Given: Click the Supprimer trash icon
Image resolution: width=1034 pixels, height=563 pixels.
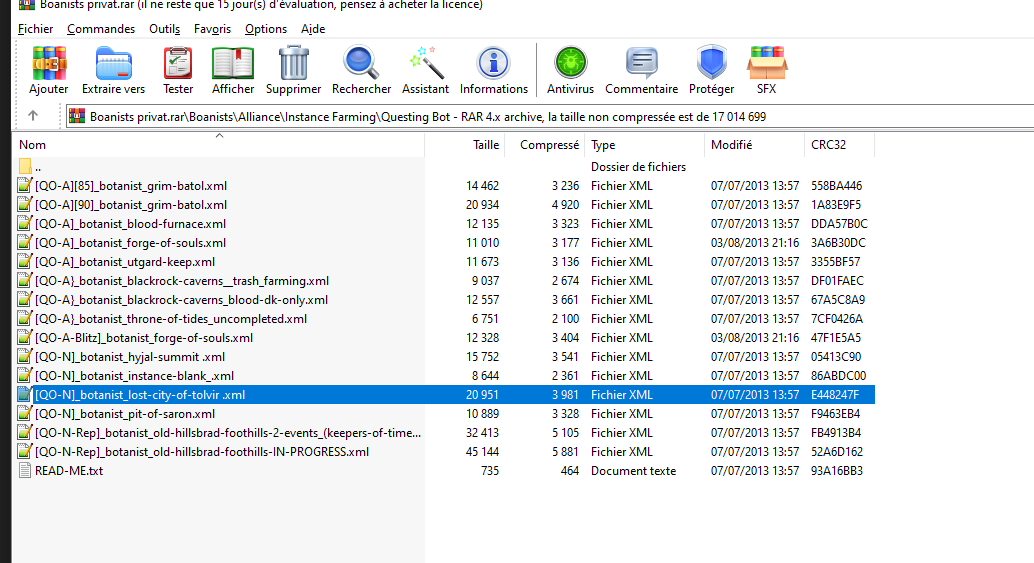Looking at the screenshot, I should point(293,63).
